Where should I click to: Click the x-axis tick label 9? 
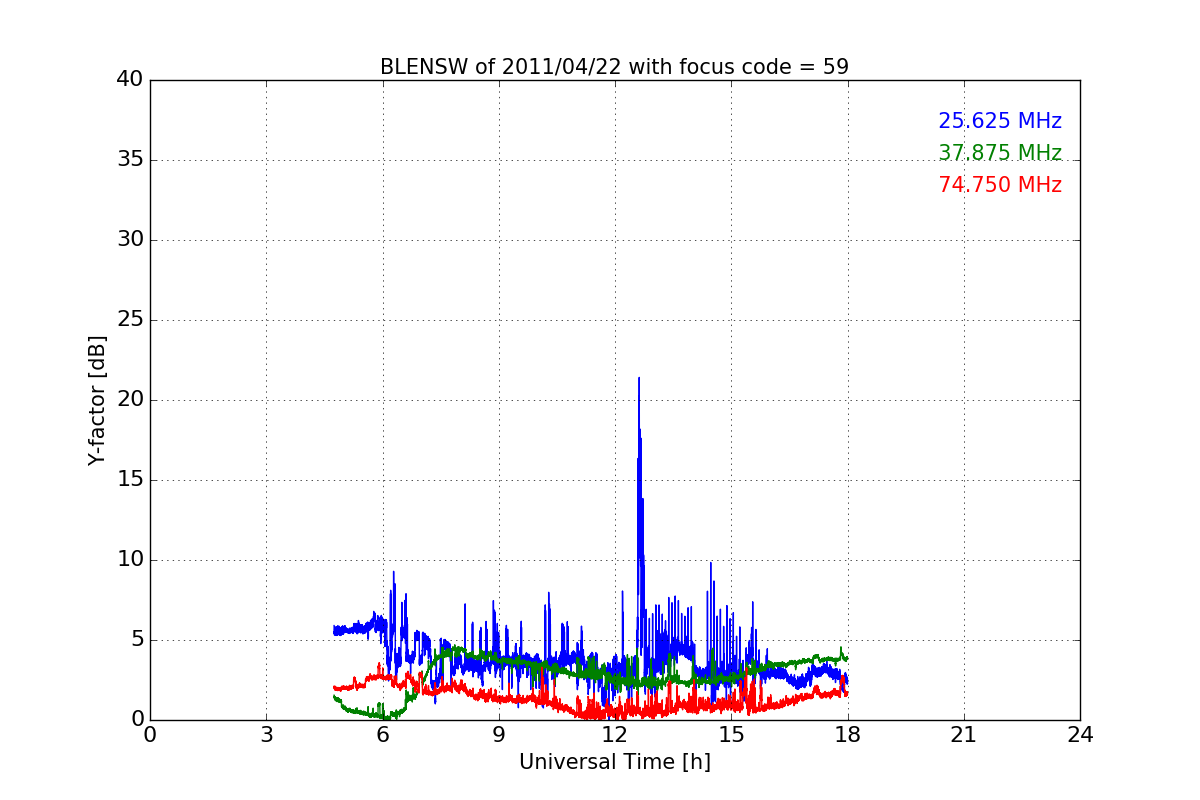pos(499,734)
